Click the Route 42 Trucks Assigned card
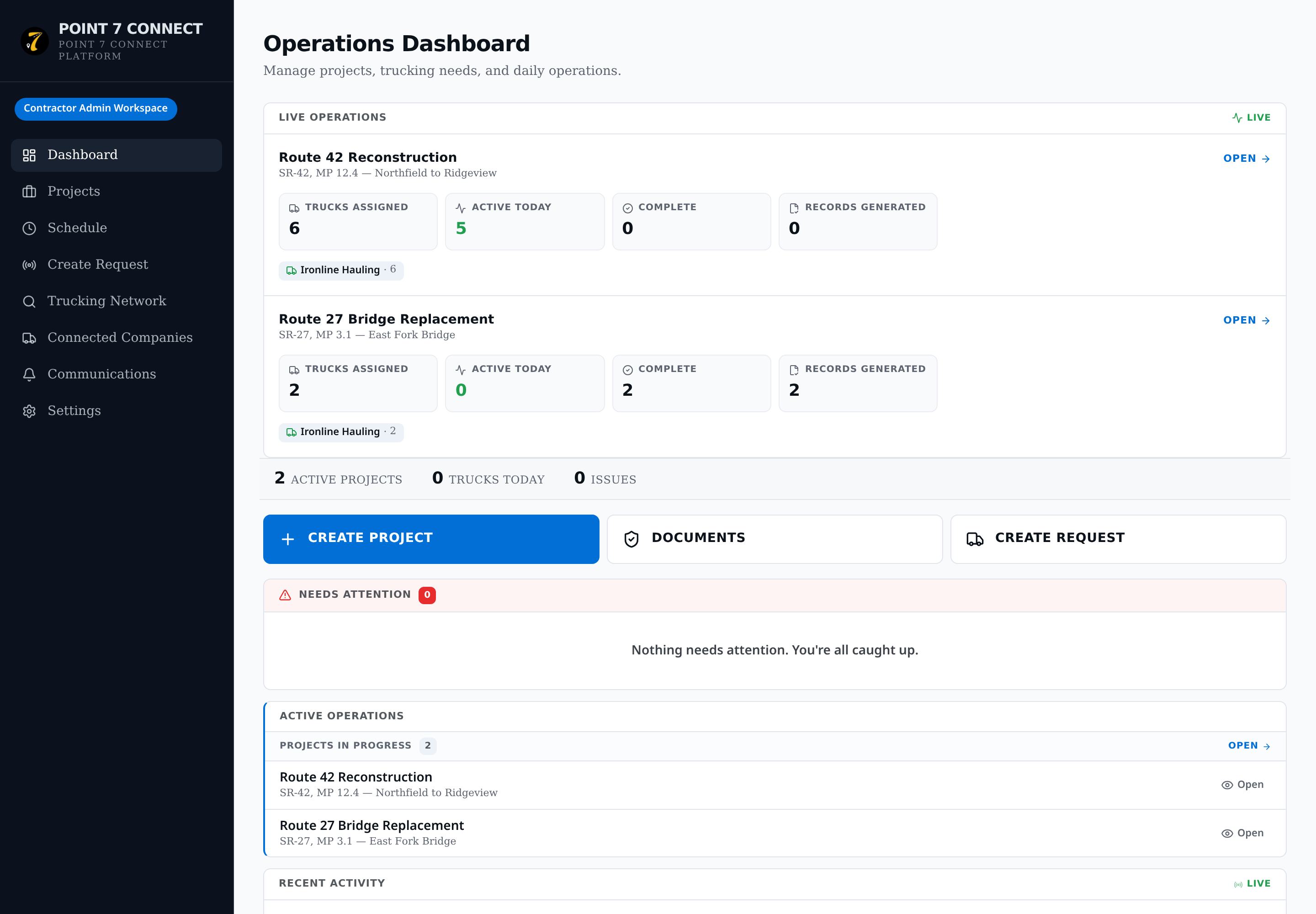This screenshot has width=1316, height=914. click(358, 222)
